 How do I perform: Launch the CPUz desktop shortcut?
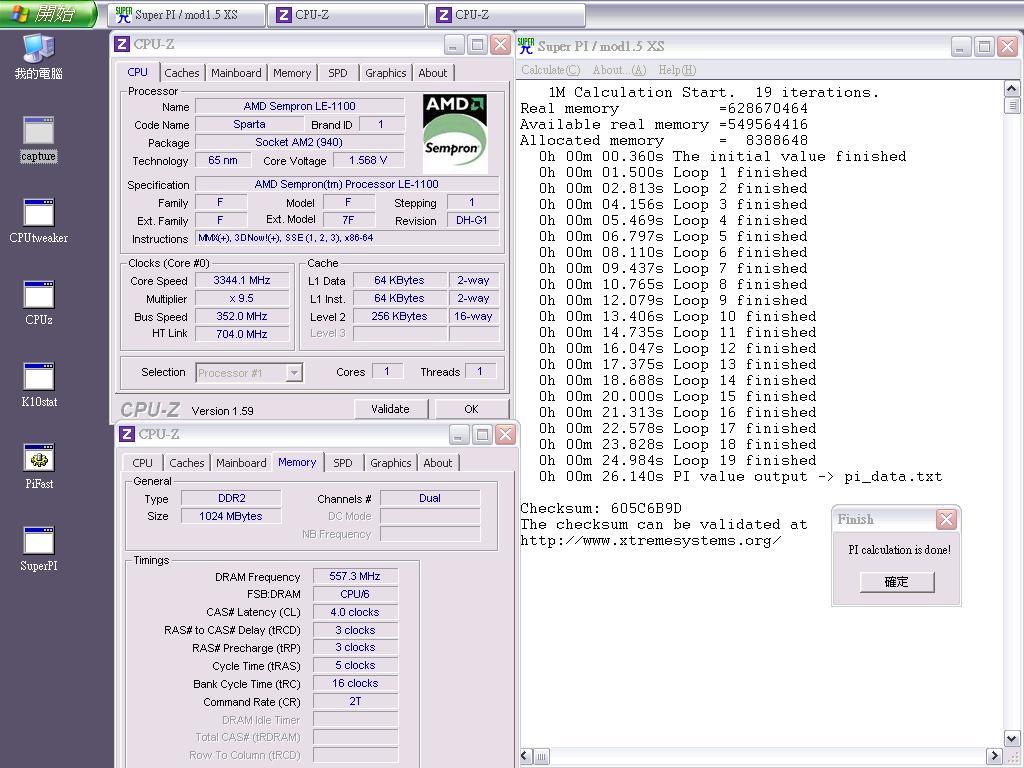coord(39,303)
